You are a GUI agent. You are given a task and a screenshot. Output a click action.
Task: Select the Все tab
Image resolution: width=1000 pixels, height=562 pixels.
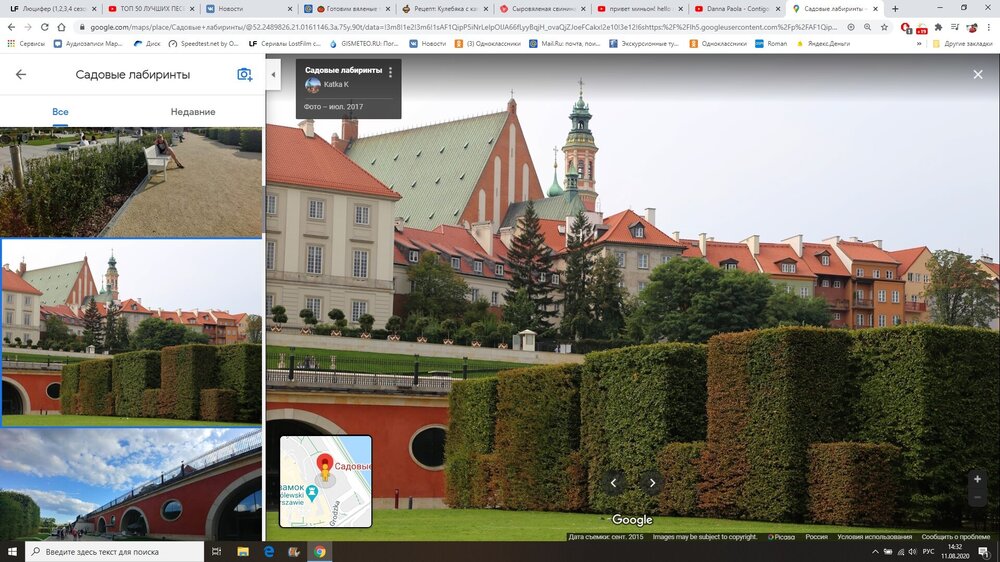[61, 112]
